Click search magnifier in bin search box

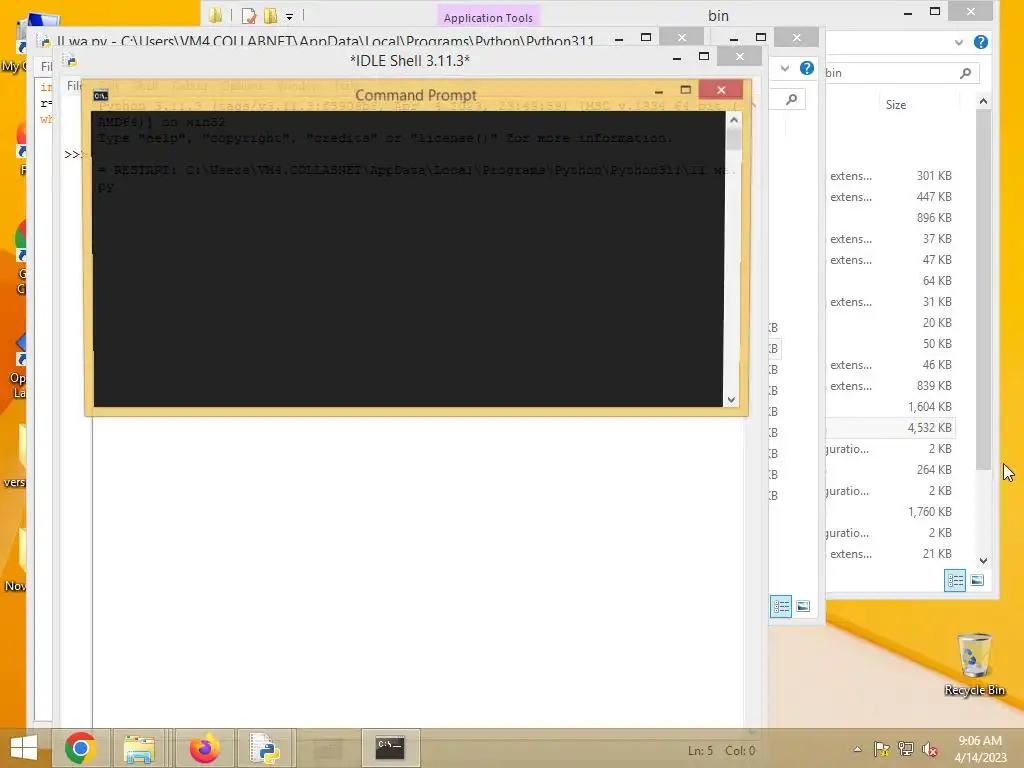pos(966,73)
